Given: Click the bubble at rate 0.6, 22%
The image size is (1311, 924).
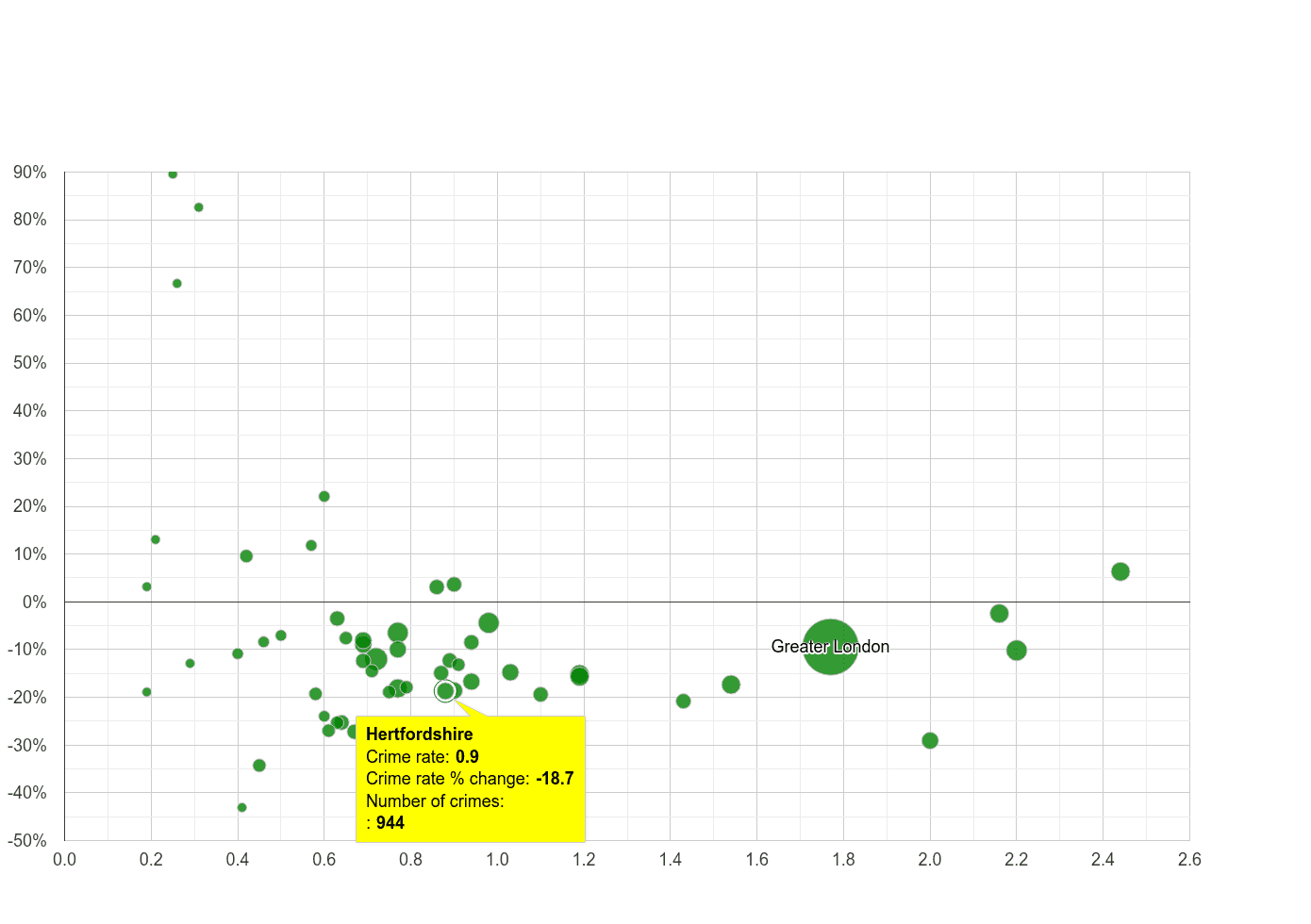Looking at the screenshot, I should (x=324, y=497).
